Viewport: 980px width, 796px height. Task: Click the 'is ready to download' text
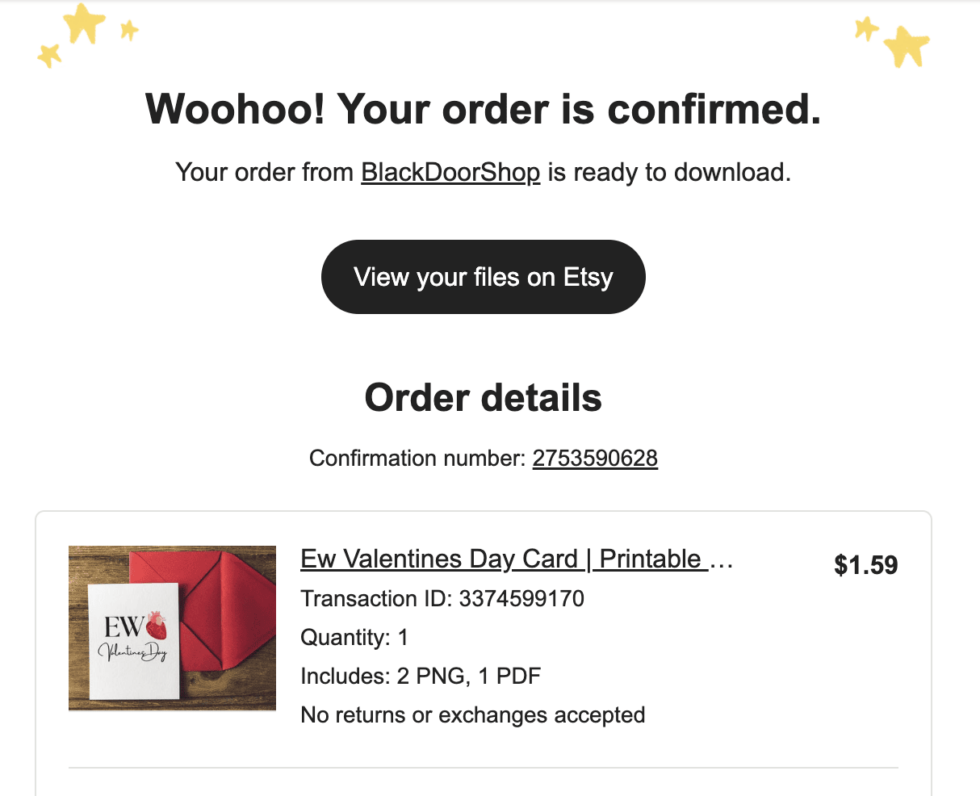point(668,172)
